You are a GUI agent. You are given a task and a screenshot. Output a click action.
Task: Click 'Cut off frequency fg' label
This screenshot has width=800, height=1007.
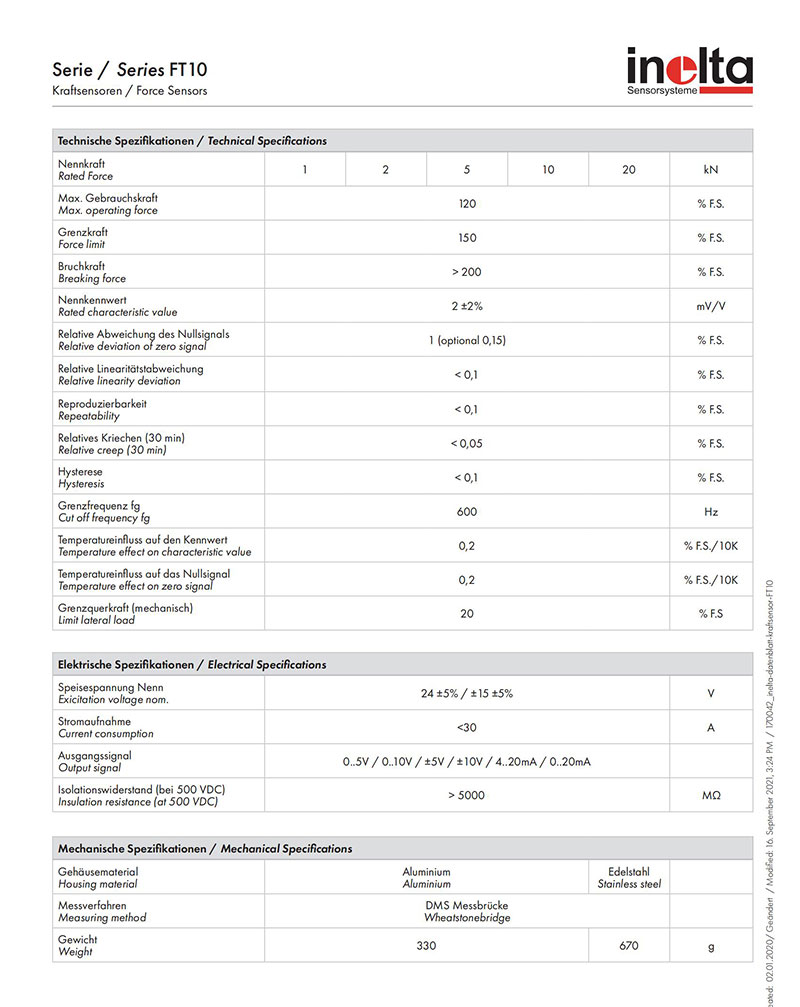tap(104, 518)
